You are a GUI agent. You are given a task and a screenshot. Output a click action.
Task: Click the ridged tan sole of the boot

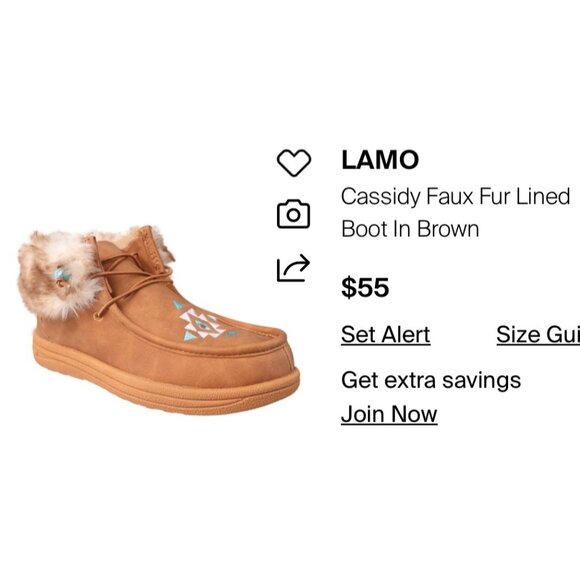click(x=166, y=385)
